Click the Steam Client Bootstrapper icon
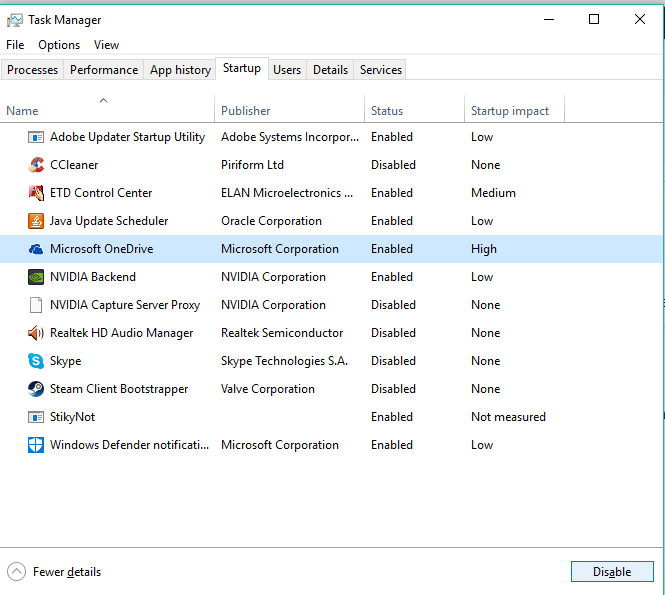This screenshot has height=595, width=665. 36,389
